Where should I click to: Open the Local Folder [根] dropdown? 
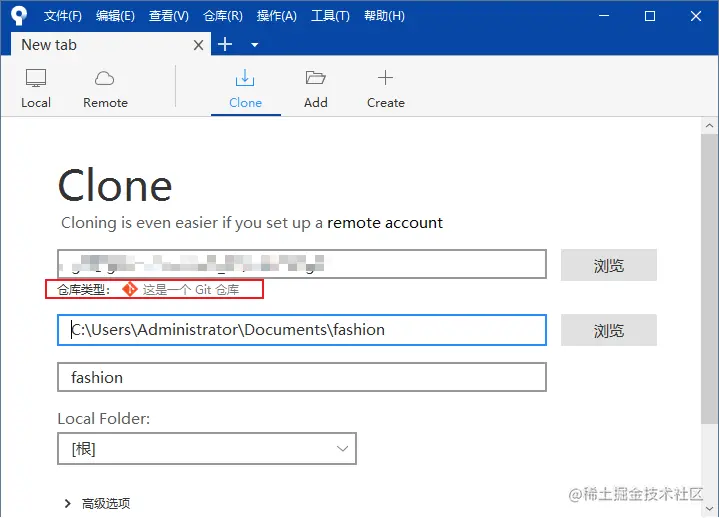point(207,448)
